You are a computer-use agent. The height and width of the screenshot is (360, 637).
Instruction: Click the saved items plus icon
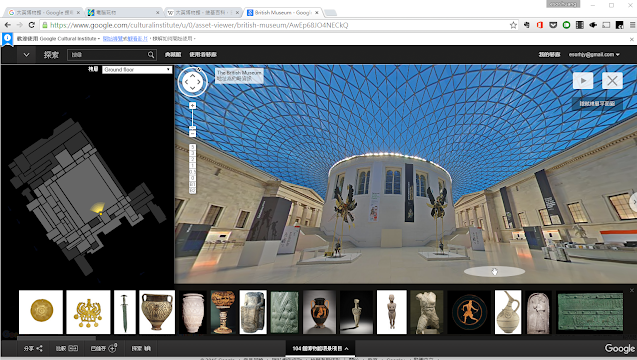(x=113, y=348)
